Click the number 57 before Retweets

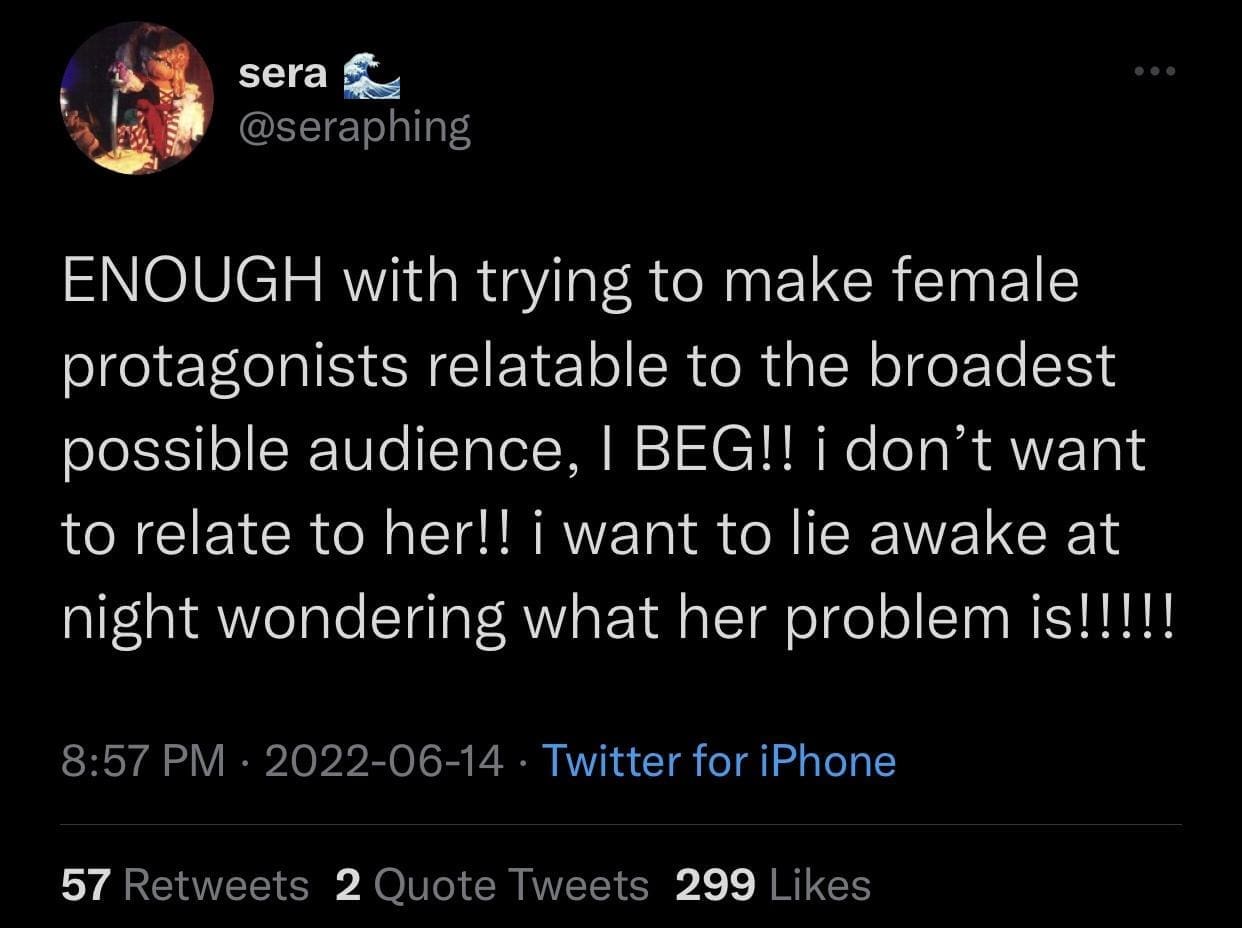(x=86, y=885)
